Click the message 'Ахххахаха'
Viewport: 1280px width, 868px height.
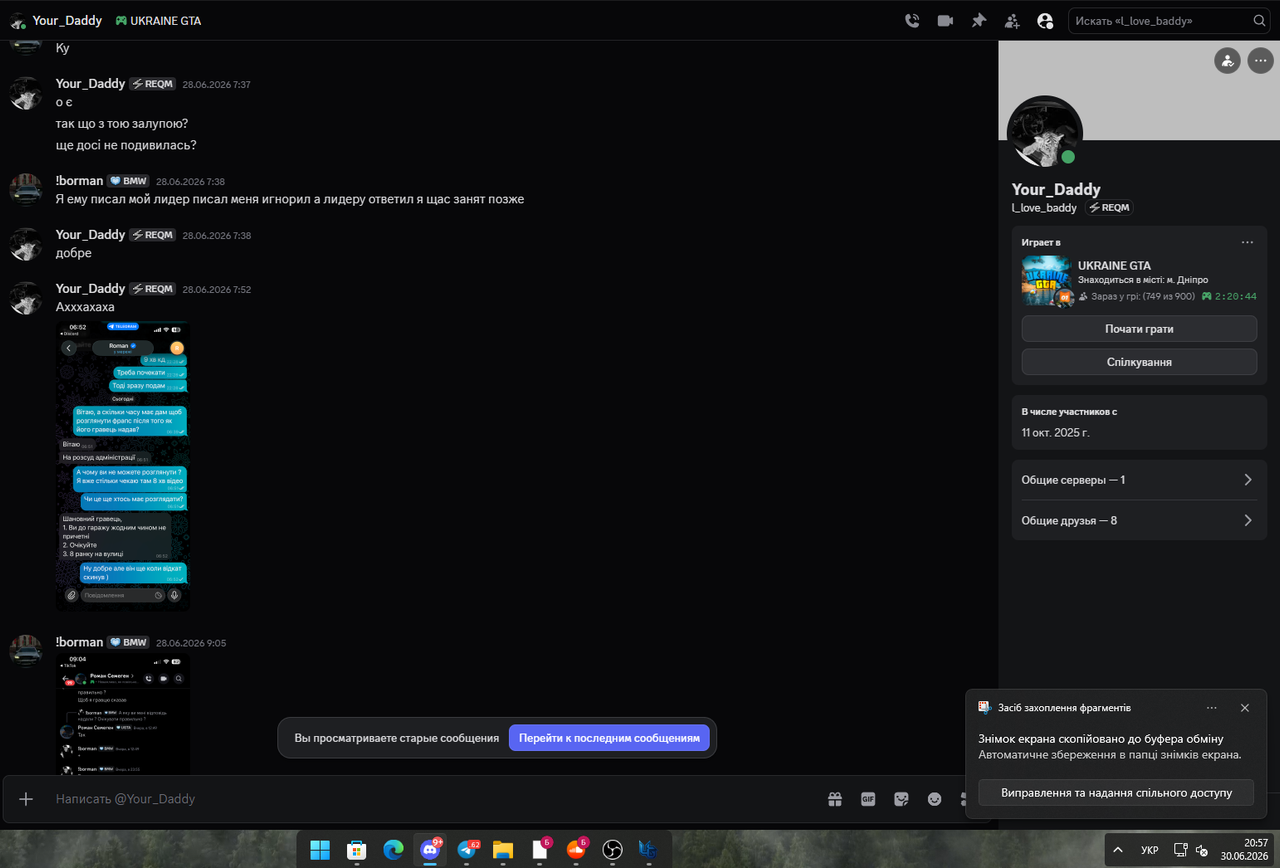click(x=85, y=307)
